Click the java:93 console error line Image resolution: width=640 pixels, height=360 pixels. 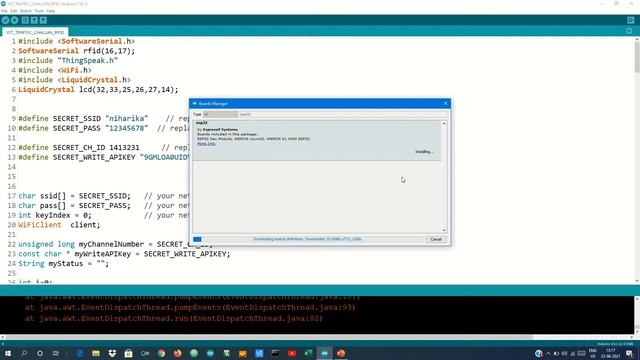click(x=190, y=308)
